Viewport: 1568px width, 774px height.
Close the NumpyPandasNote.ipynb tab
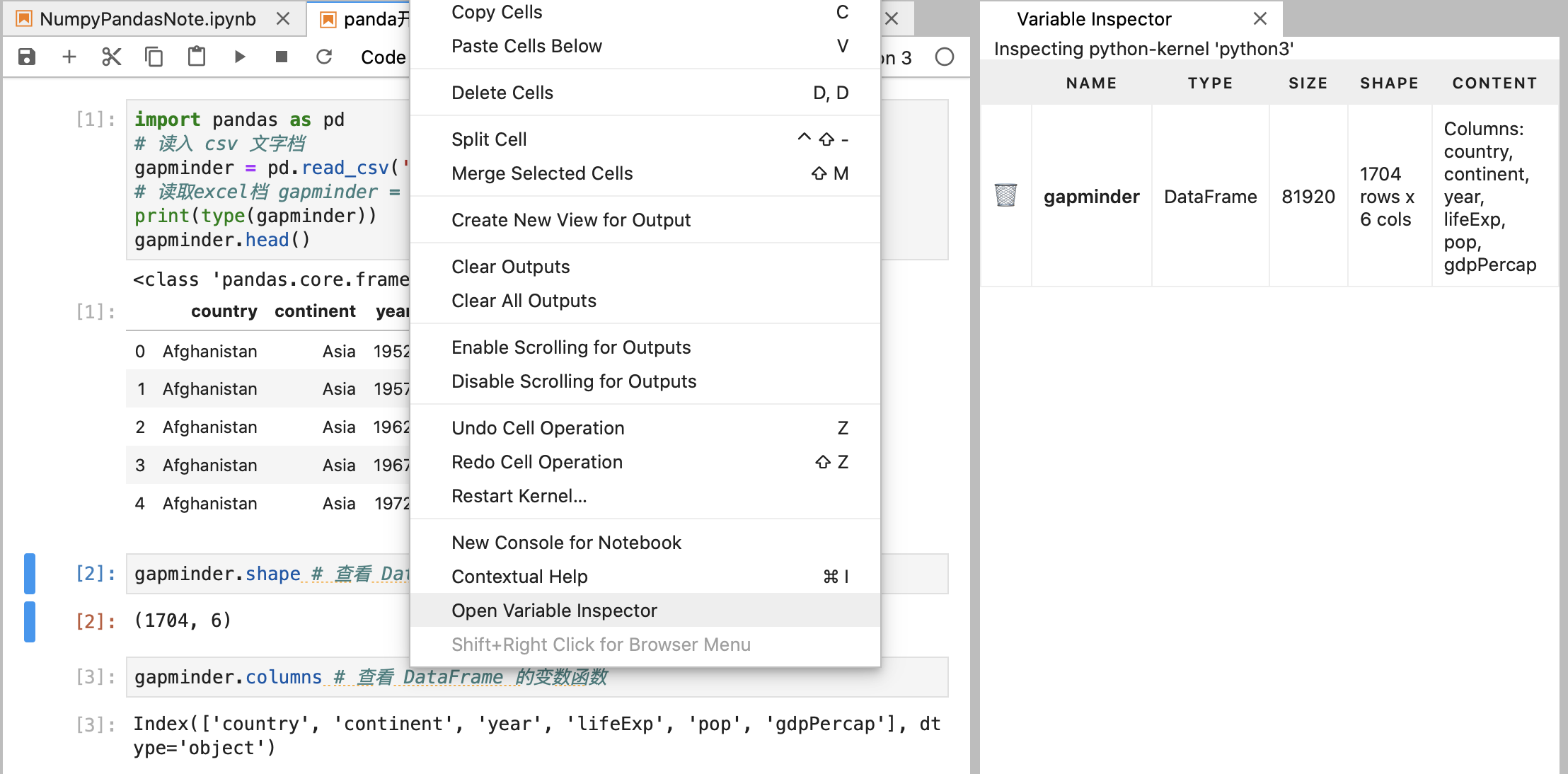tap(283, 19)
